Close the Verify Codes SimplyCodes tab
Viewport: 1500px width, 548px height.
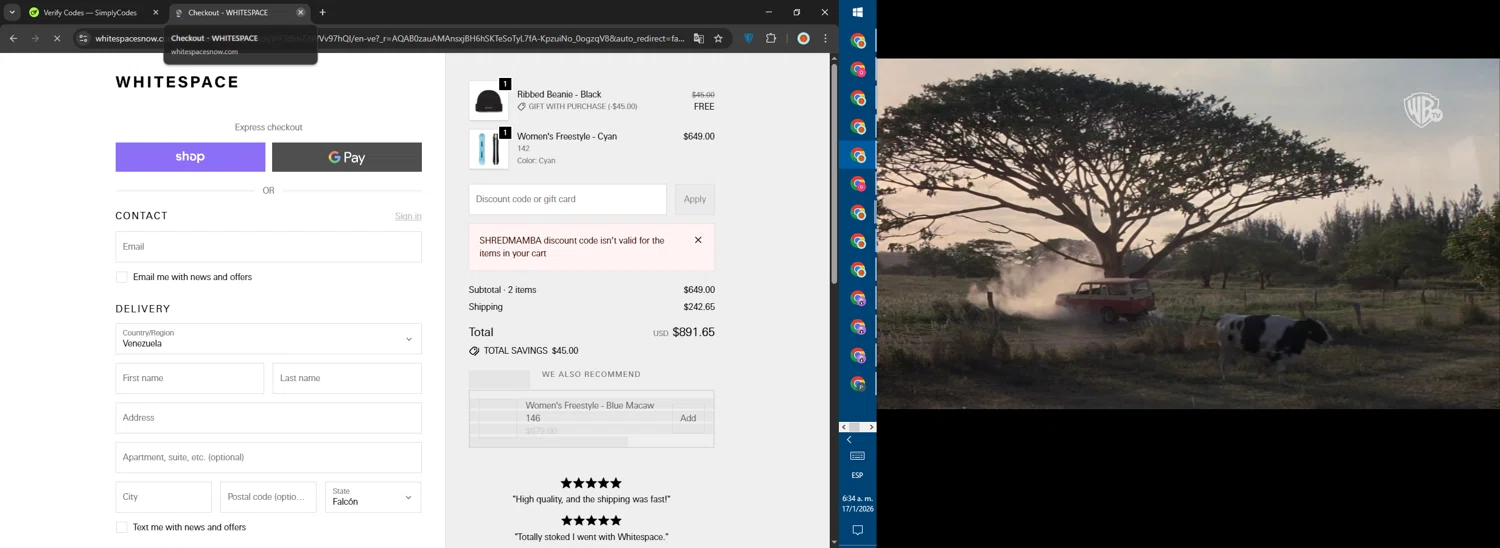pyautogui.click(x=155, y=13)
